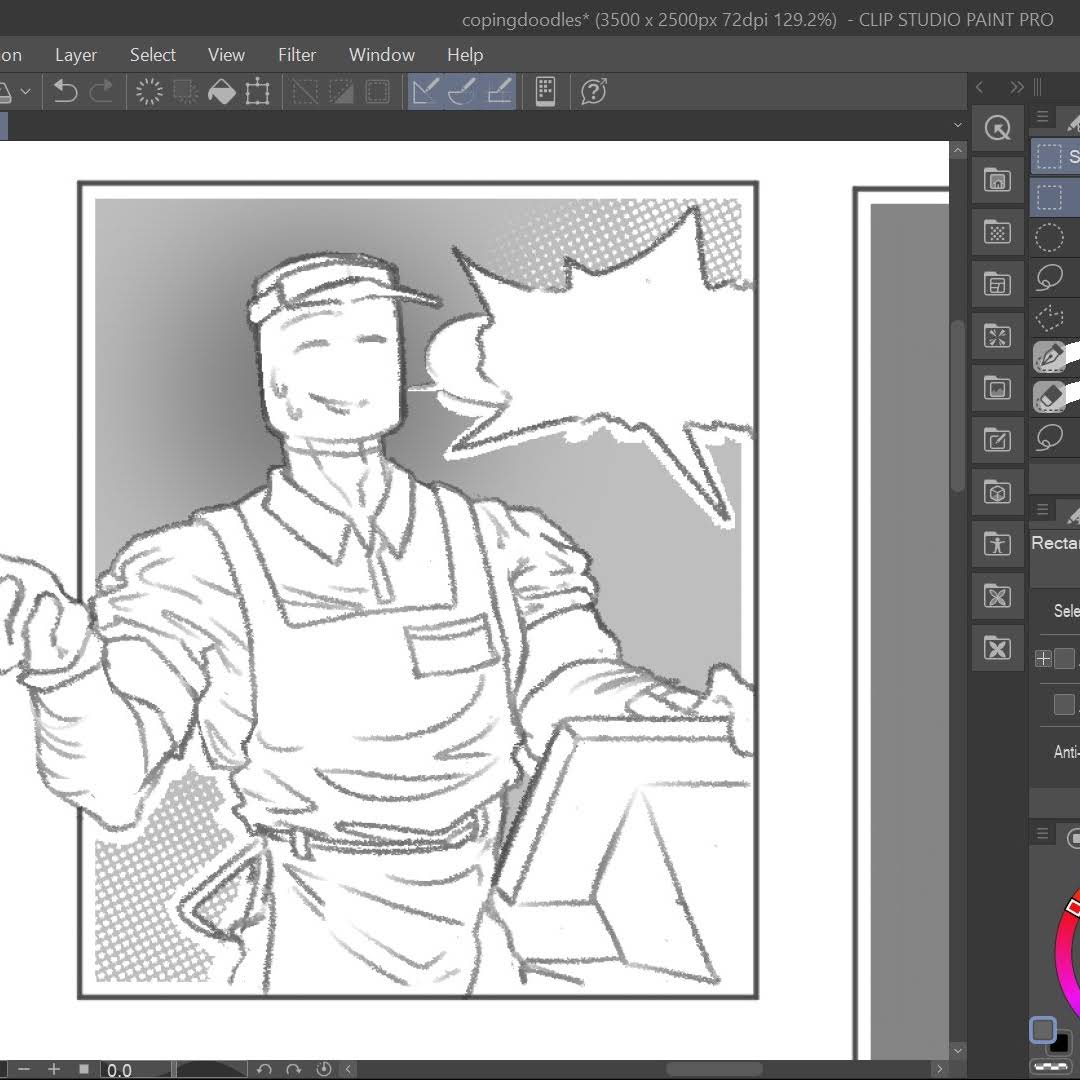Click reset rotation button in status bar
The image size is (1080, 1080).
[x=324, y=1069]
